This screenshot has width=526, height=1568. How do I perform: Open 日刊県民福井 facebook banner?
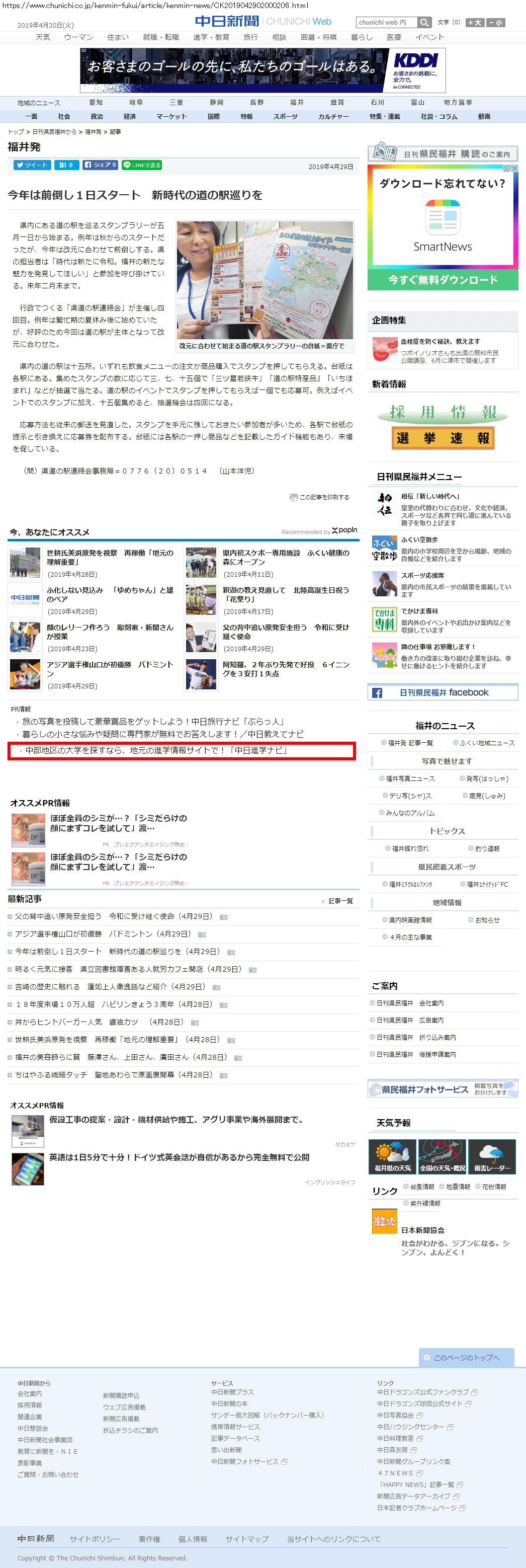point(443,692)
